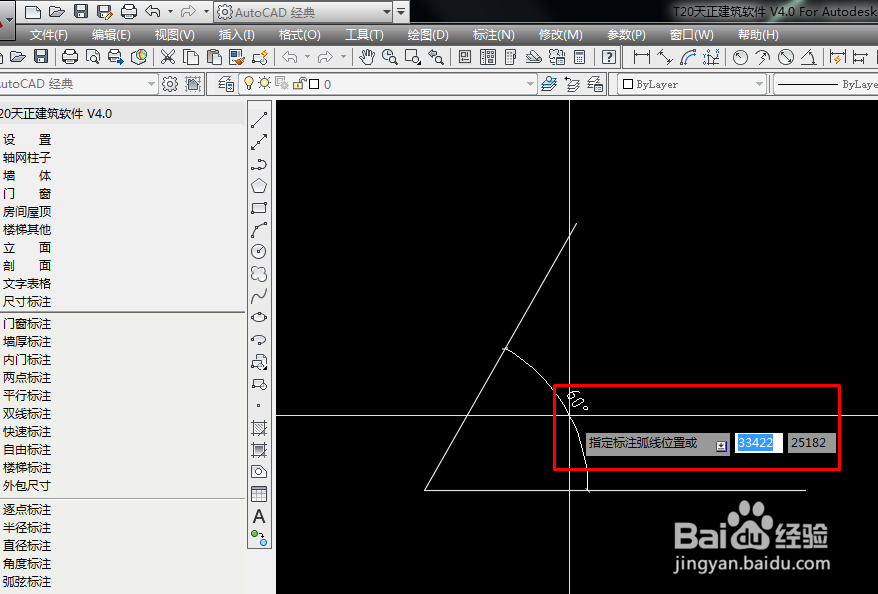This screenshot has height=594, width=878.
Task: Select the Spline draw tool
Action: (259, 296)
